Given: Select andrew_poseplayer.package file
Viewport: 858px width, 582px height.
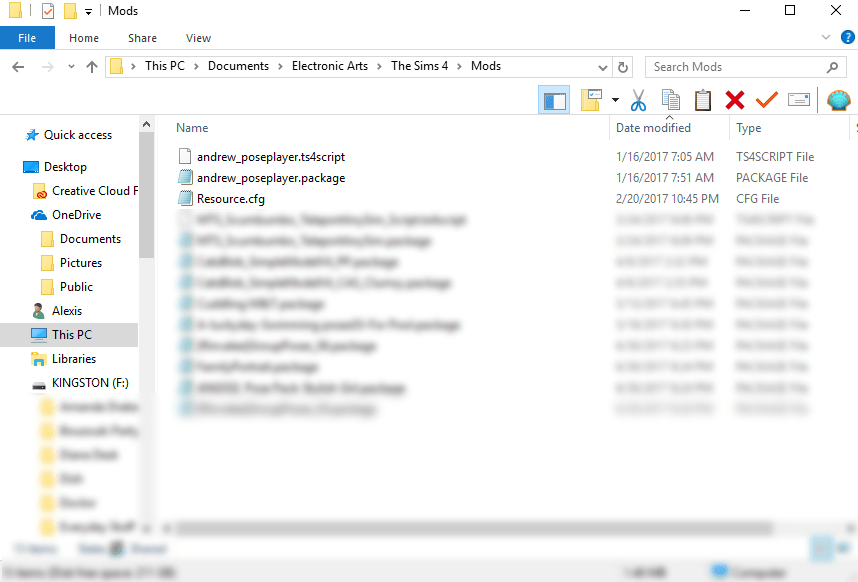Looking at the screenshot, I should point(271,178).
